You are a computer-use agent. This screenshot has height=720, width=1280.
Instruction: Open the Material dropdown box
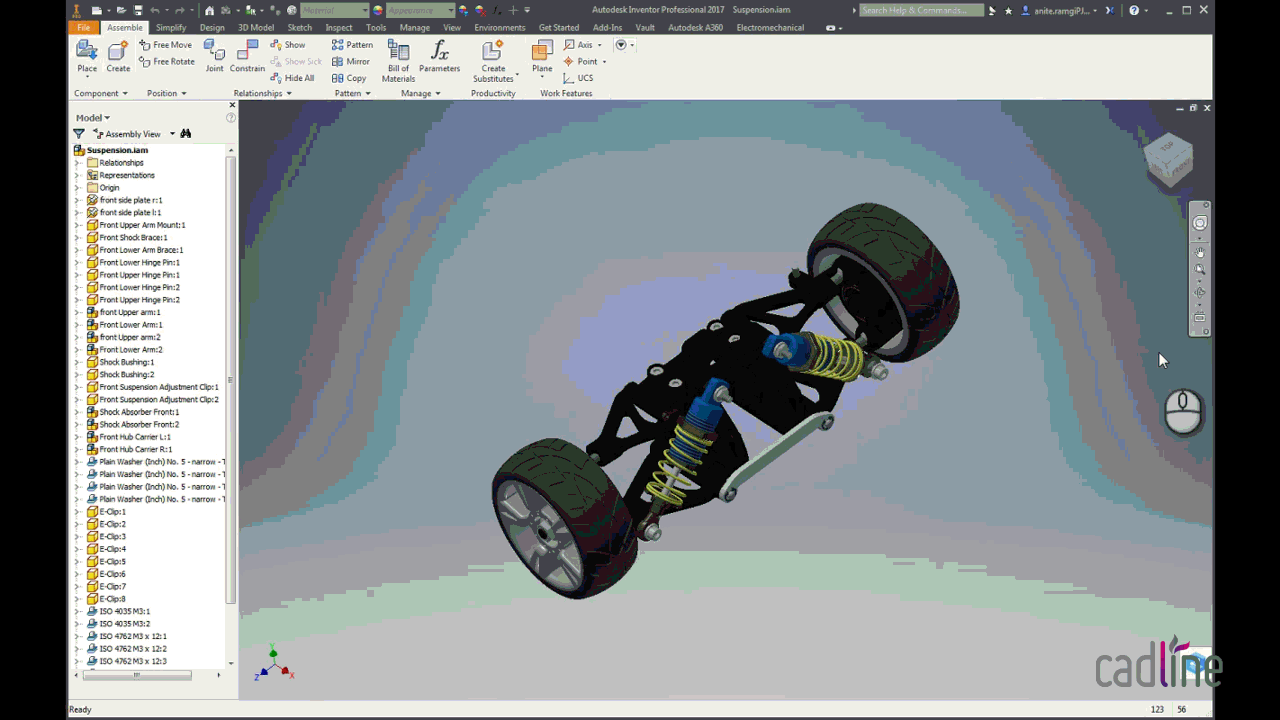(334, 10)
